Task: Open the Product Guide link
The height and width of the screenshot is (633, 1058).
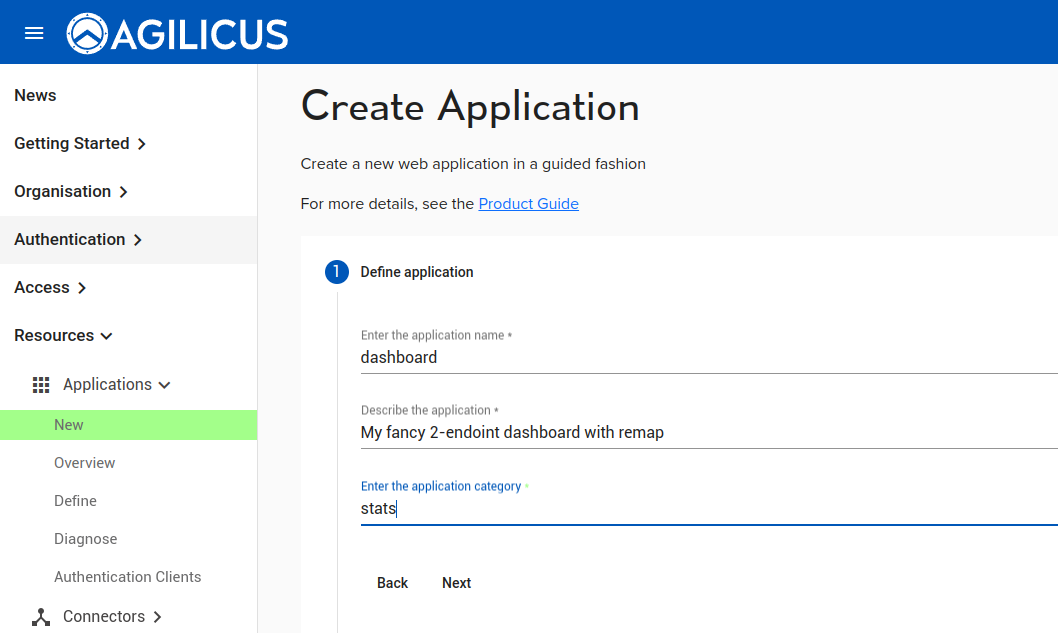Action: click(528, 204)
